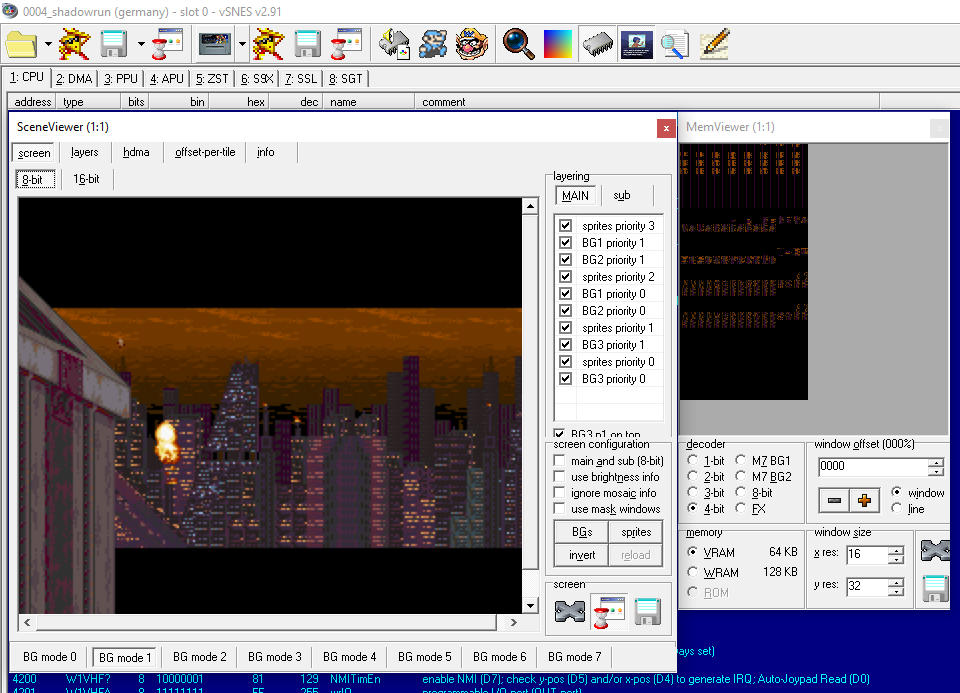
Task: Switch to the 2: DMA tab
Action: coord(74,78)
